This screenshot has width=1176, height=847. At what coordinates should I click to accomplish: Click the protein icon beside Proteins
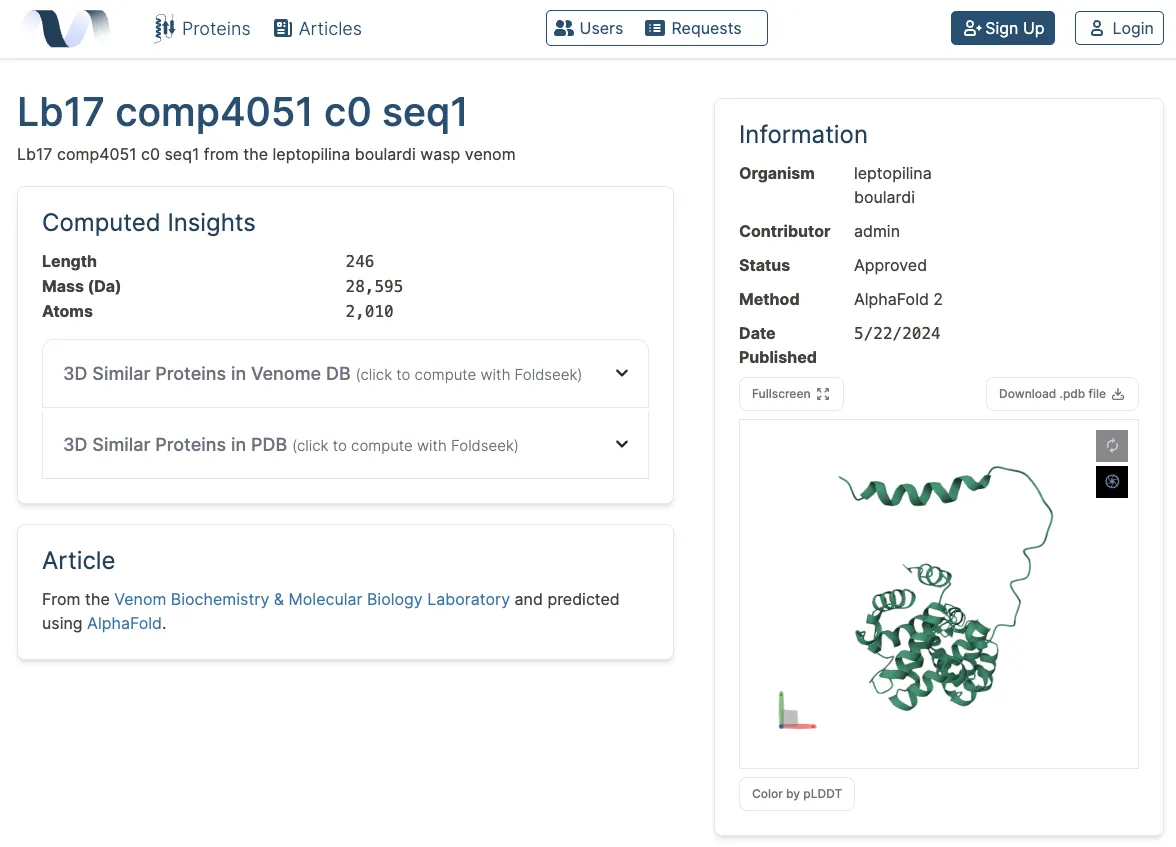[x=164, y=29]
